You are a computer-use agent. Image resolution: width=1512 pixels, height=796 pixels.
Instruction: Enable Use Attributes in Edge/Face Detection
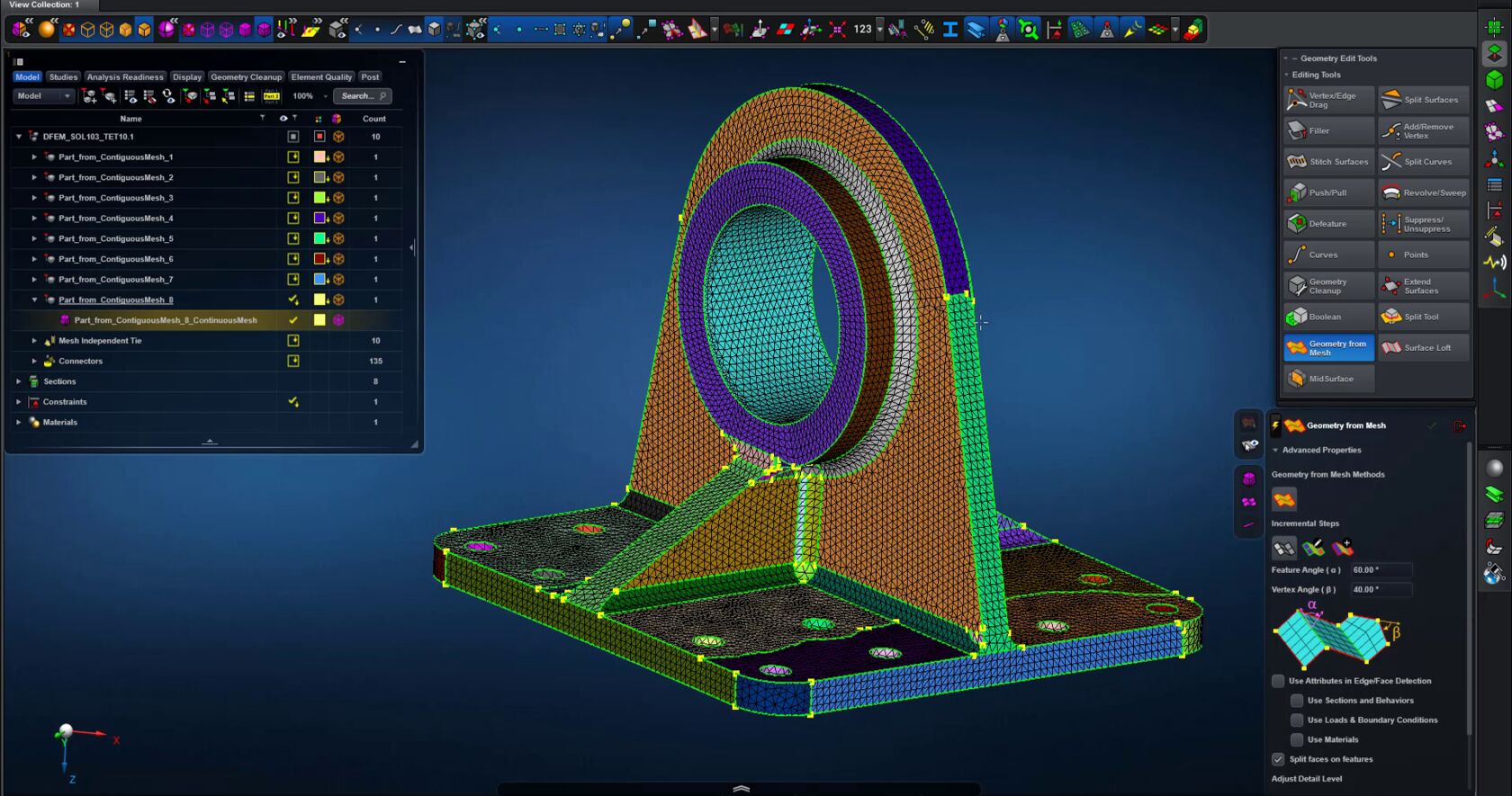[x=1278, y=681]
